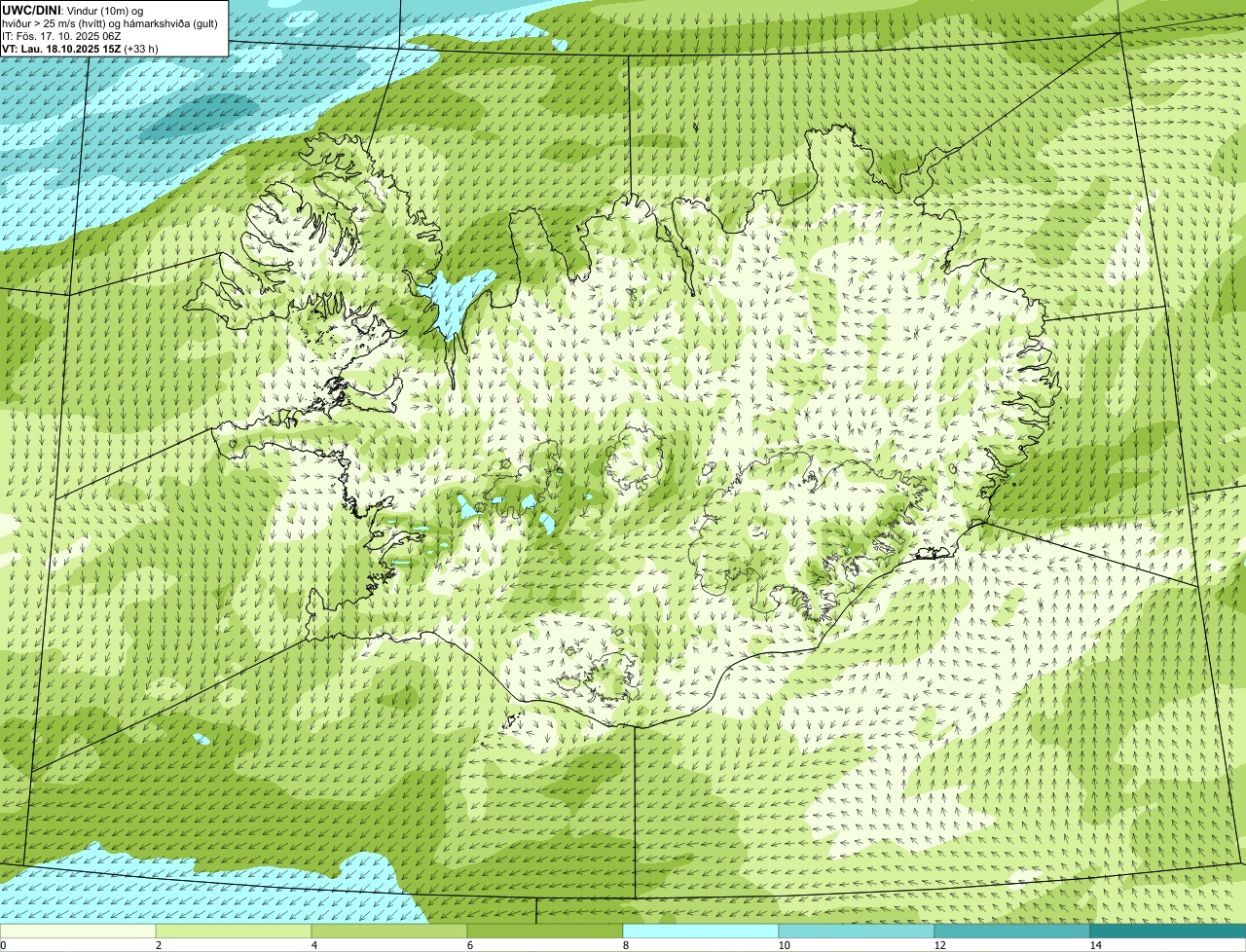Image resolution: width=1246 pixels, height=952 pixels.
Task: Click the valid time "VT: Lau. 18.10.2025 15Z (+33 h)"
Action: [80, 48]
